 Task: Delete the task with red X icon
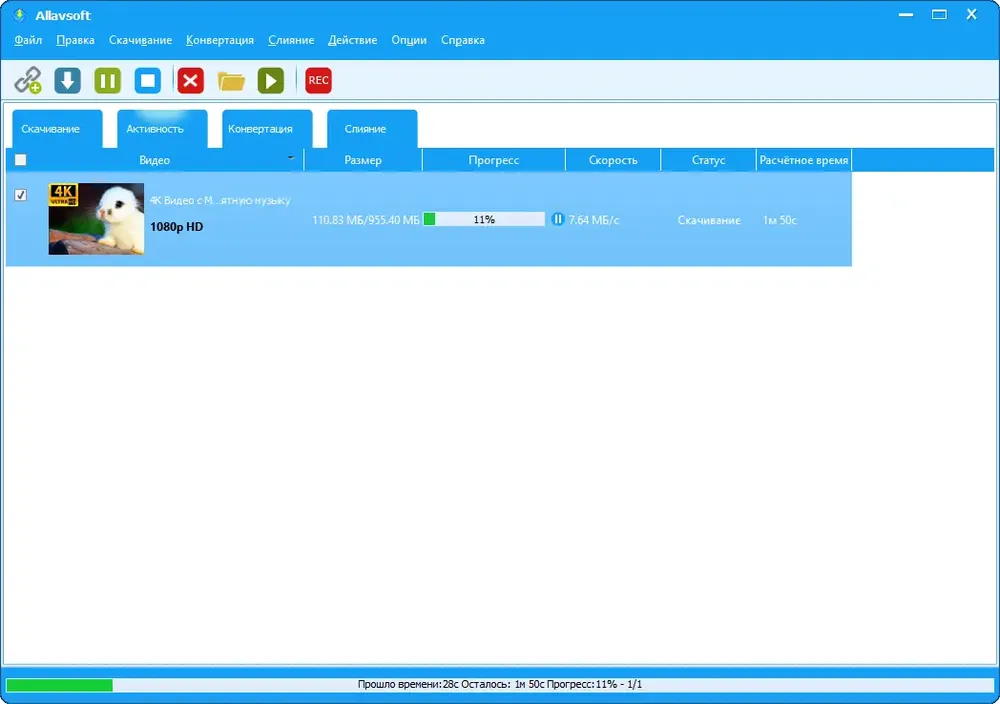pyautogui.click(x=190, y=80)
